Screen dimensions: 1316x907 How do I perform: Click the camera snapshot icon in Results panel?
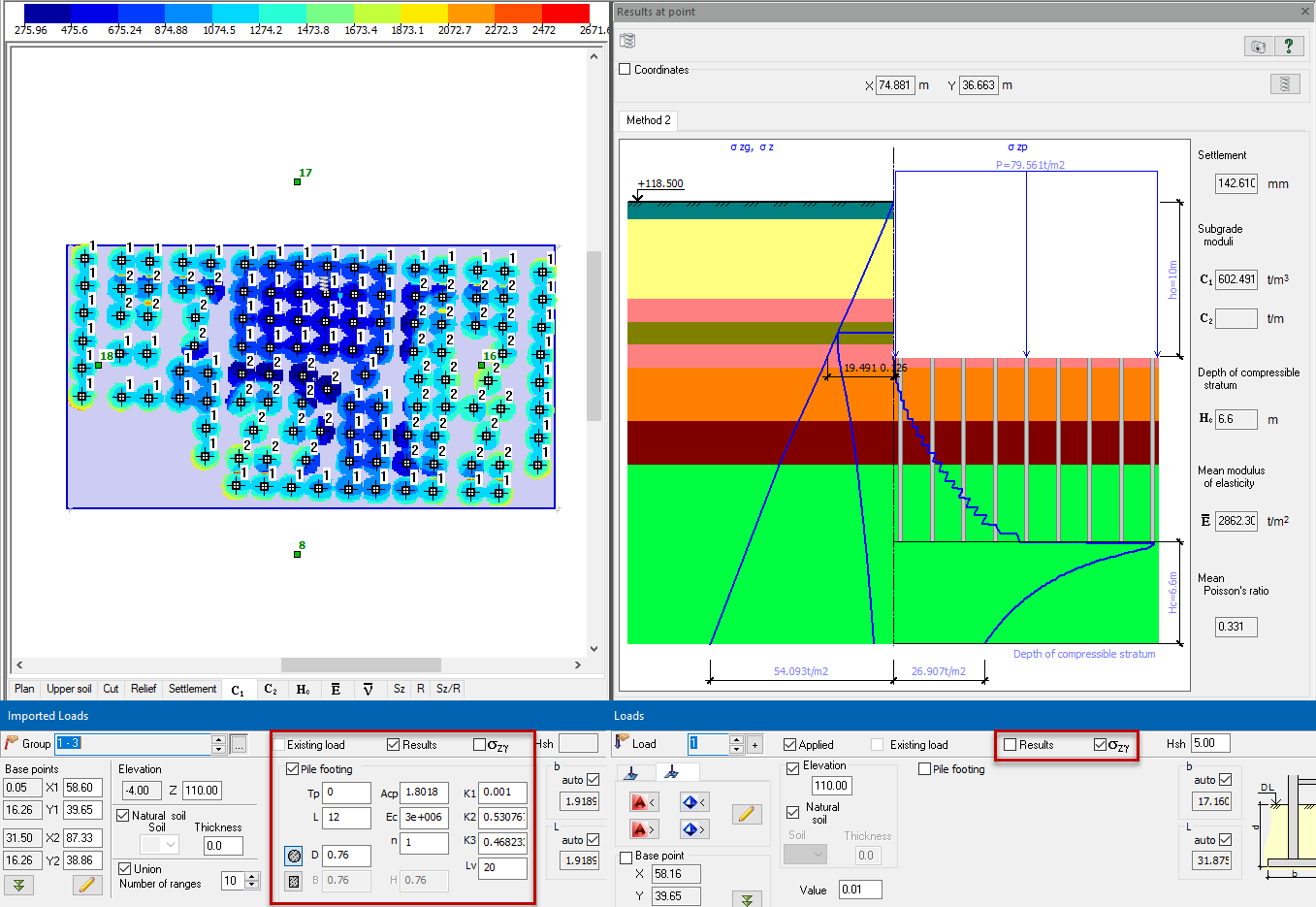point(1258,47)
